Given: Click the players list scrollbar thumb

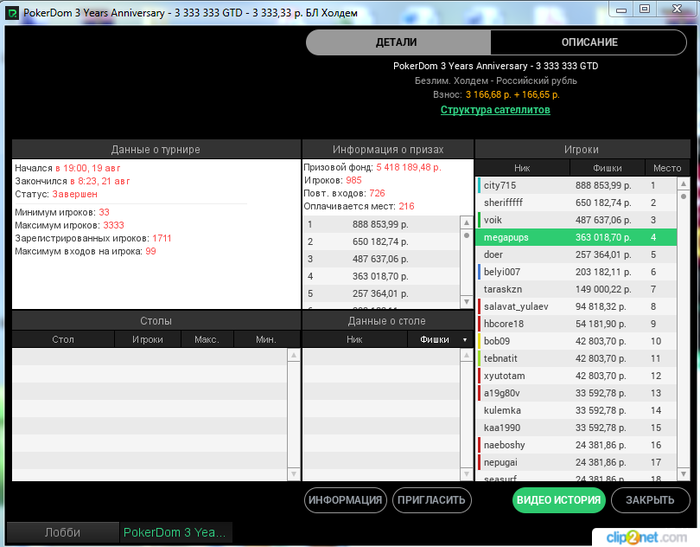Looking at the screenshot, I should pyautogui.click(x=683, y=196).
